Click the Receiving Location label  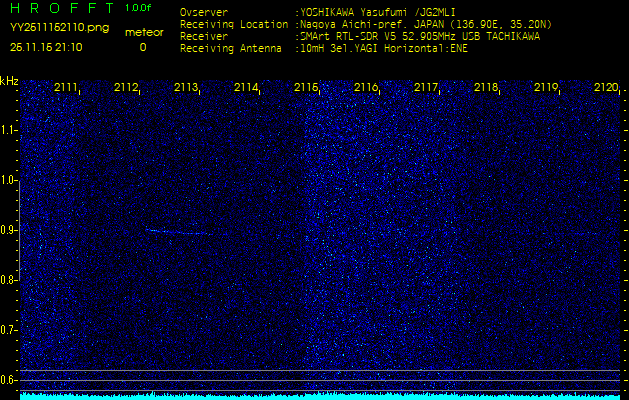point(234,25)
